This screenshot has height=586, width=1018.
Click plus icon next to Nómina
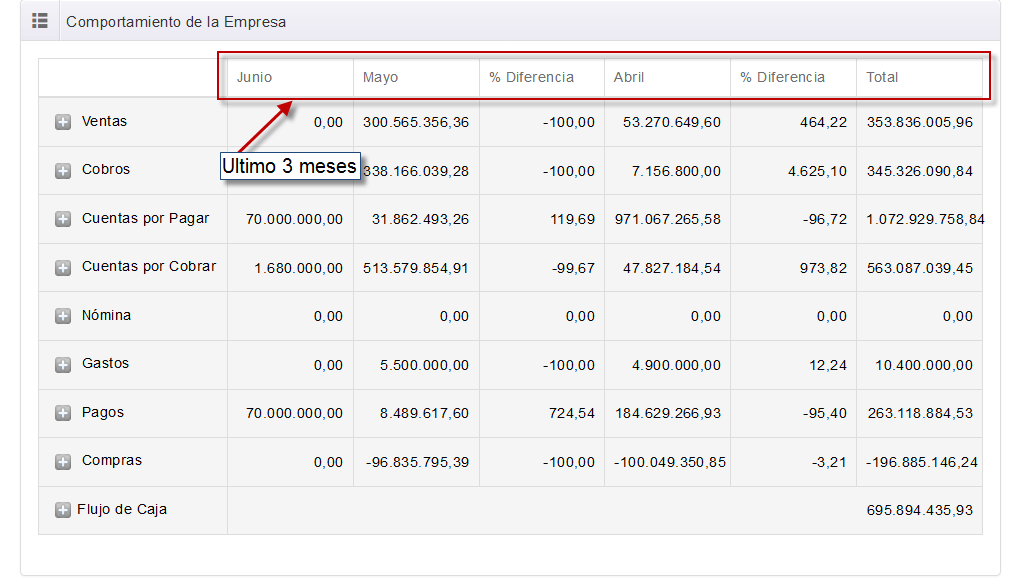click(63, 316)
